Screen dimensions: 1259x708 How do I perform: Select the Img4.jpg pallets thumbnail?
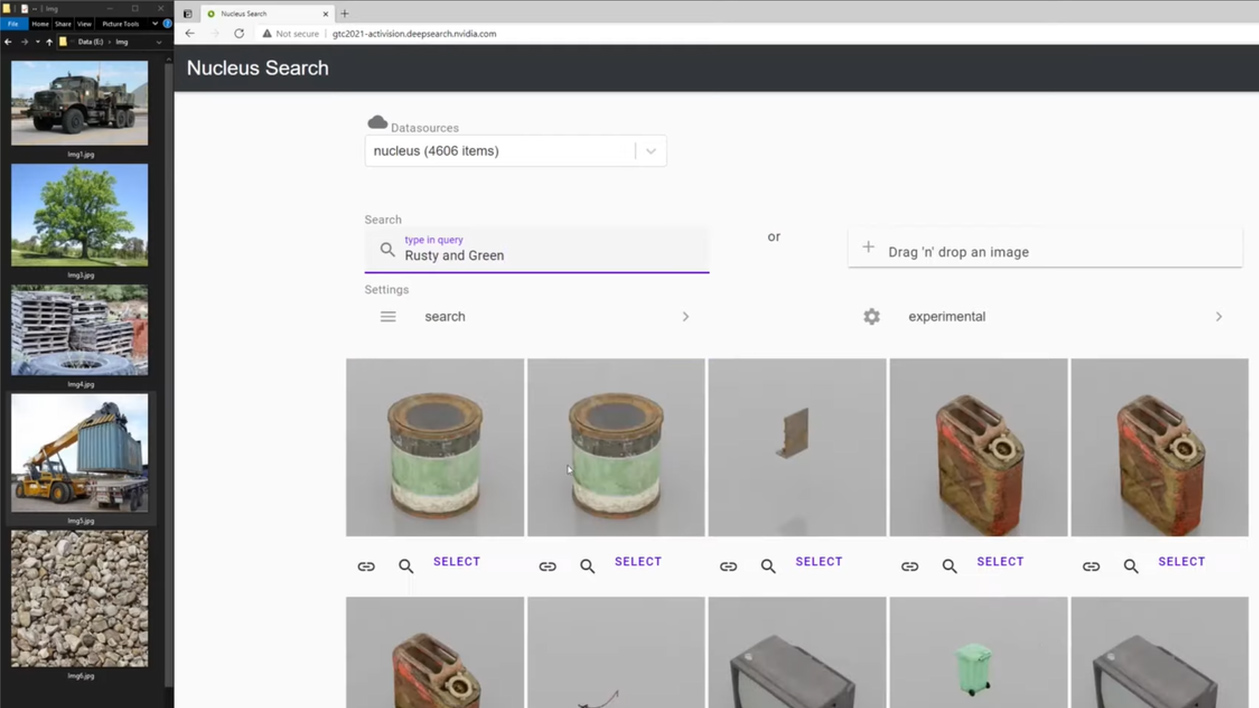click(x=79, y=330)
